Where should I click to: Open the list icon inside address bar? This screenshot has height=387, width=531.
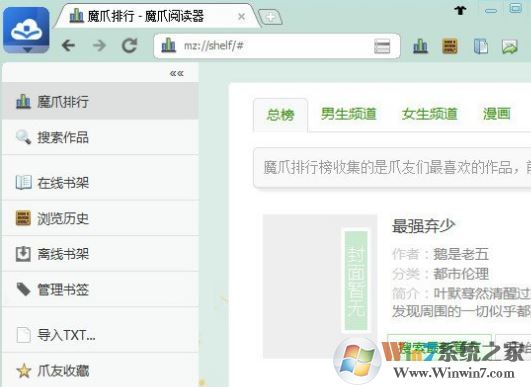pos(382,46)
